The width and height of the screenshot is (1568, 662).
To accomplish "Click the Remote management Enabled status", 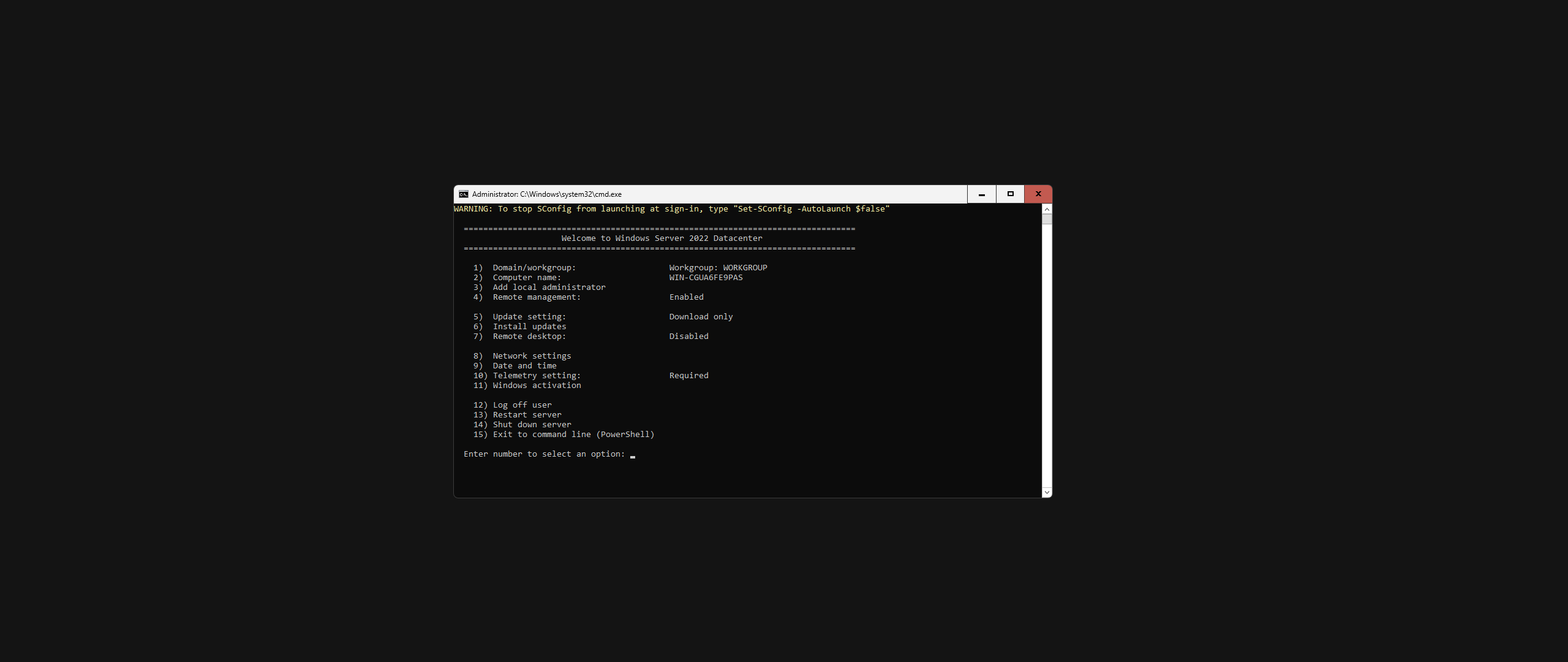I will pyautogui.click(x=686, y=297).
